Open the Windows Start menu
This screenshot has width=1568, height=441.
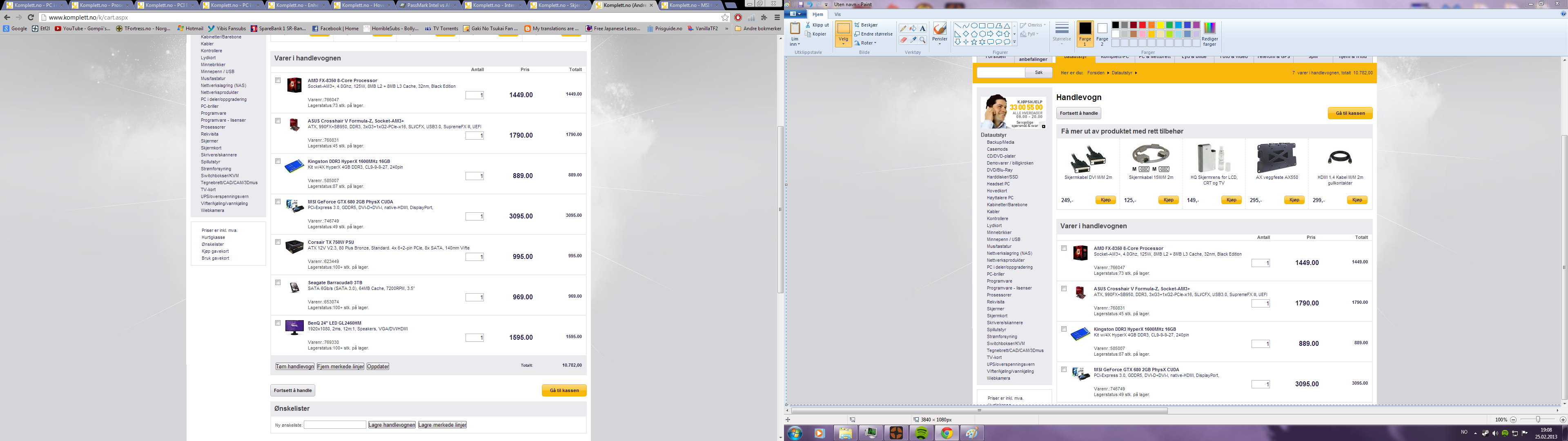coord(794,433)
